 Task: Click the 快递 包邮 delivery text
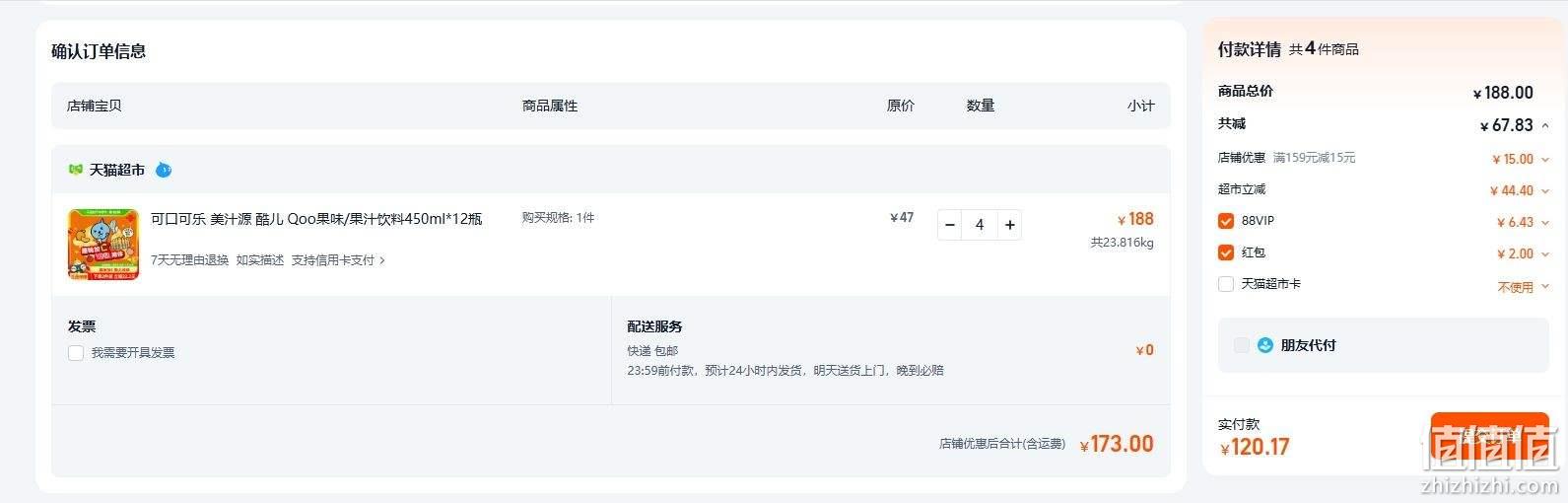point(652,351)
